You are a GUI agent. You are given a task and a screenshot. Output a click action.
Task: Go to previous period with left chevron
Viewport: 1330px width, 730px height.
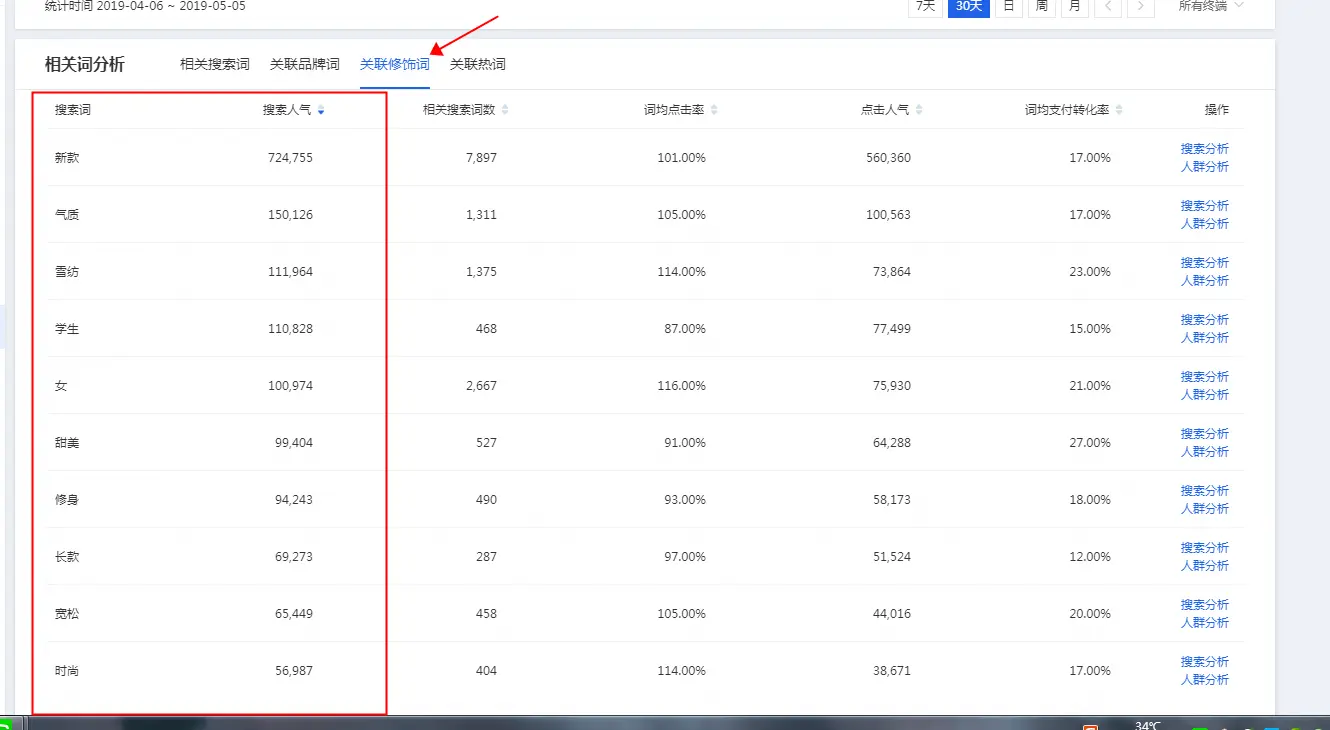pyautogui.click(x=1108, y=6)
